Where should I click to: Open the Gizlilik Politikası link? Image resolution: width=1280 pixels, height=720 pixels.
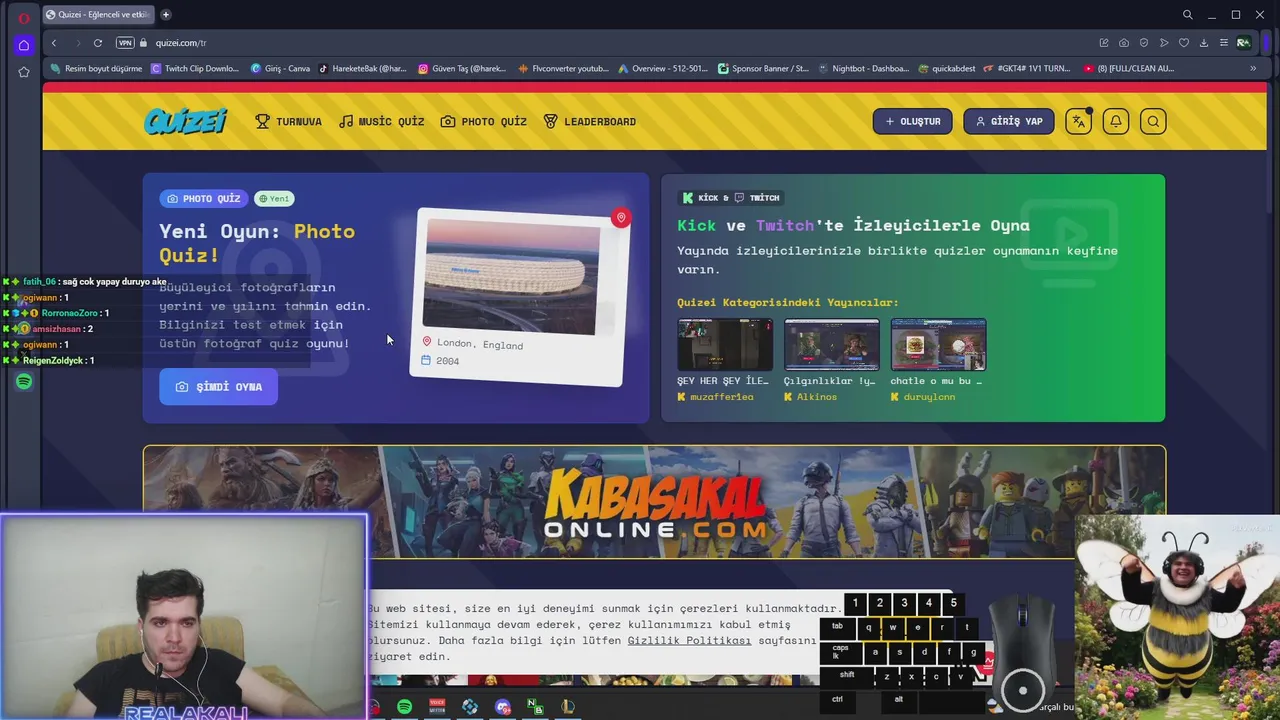[689, 640]
